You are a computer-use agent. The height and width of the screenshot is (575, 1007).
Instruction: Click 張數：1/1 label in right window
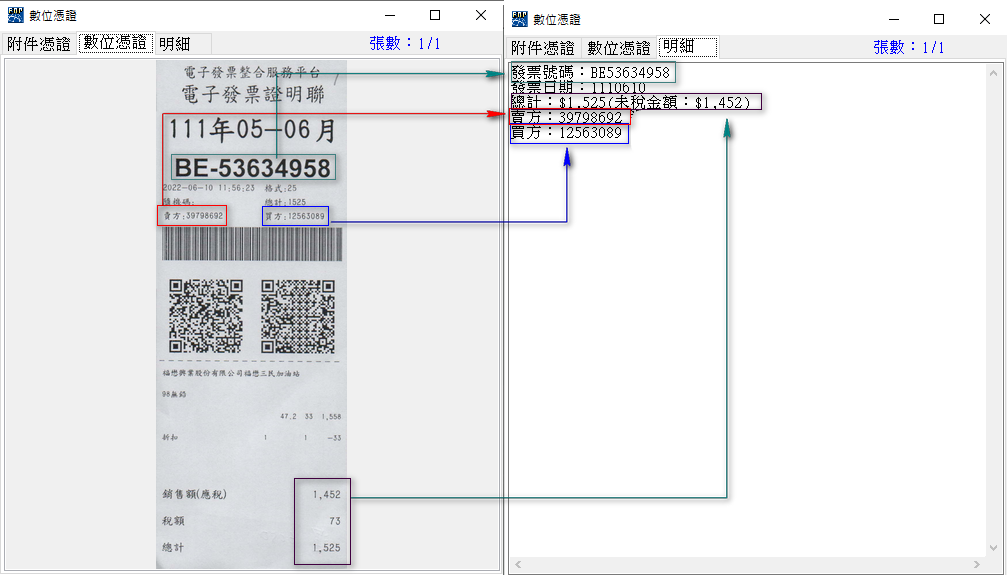(x=909, y=48)
